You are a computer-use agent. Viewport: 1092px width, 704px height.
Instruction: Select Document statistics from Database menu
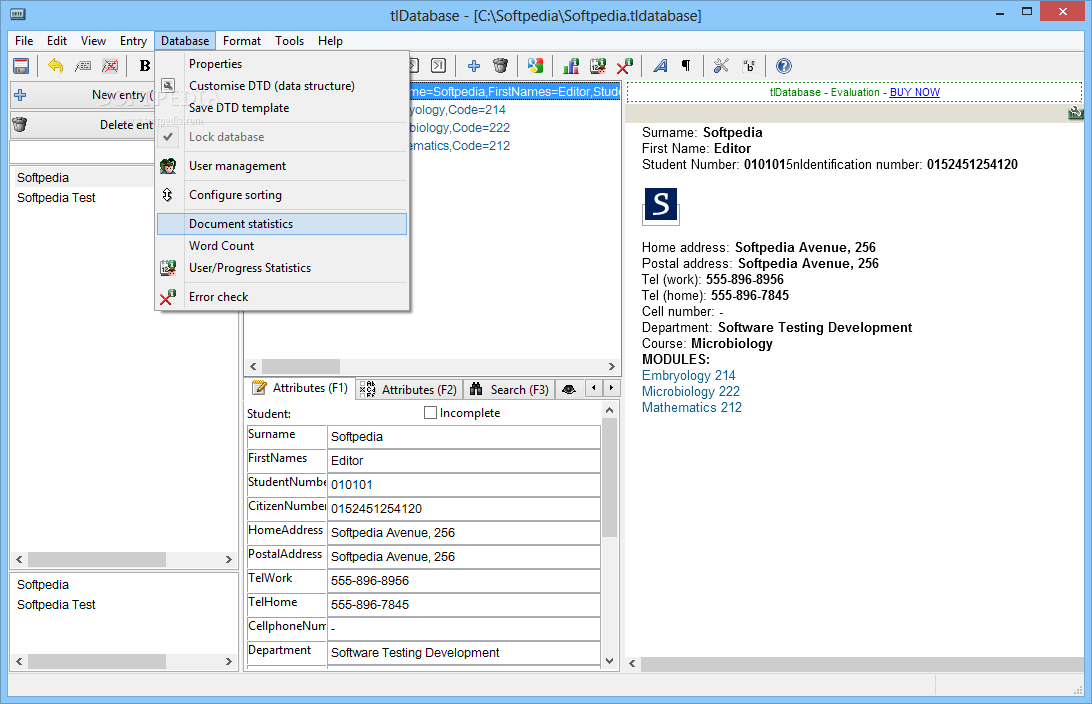pos(241,224)
